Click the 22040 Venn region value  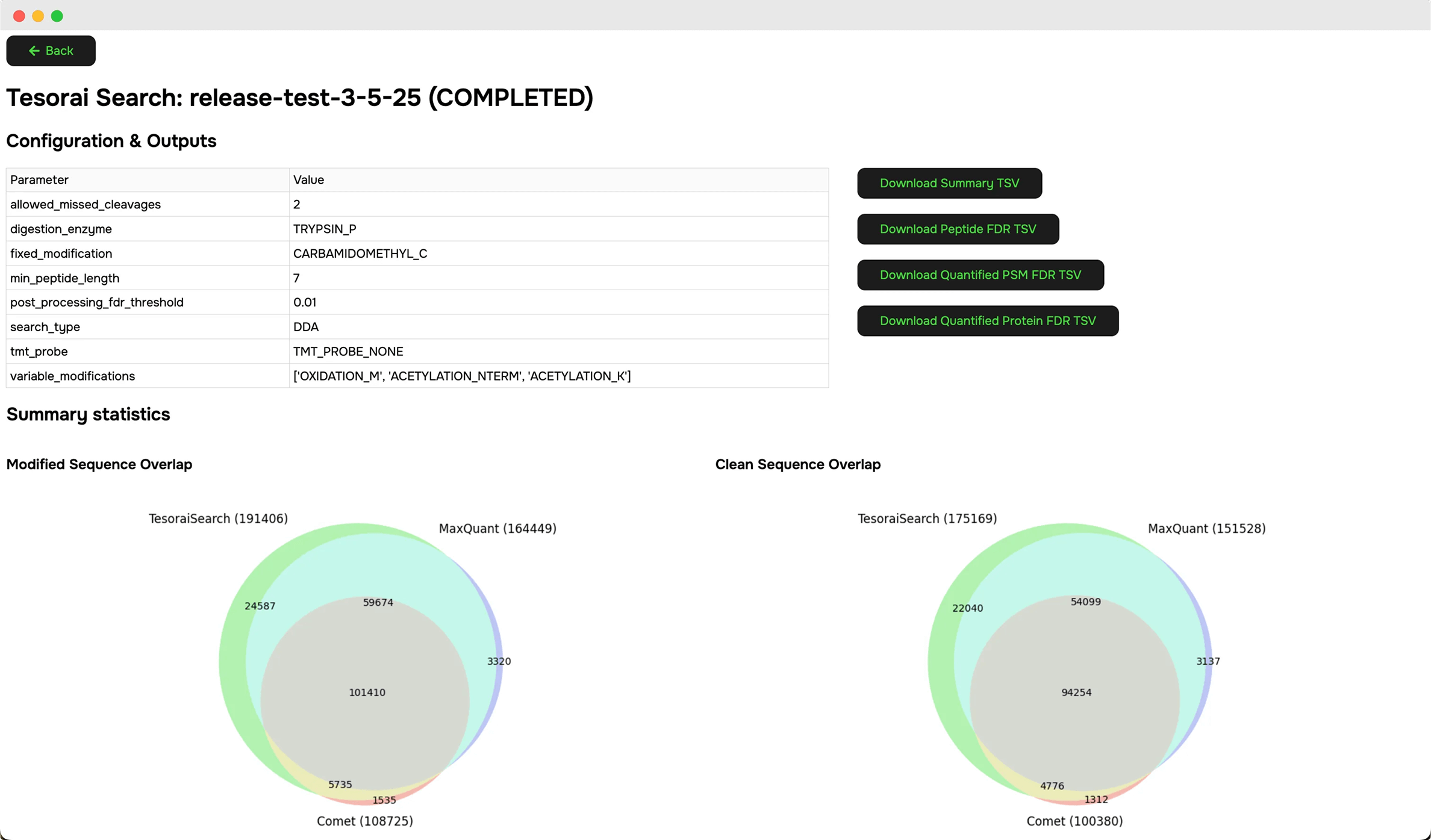[x=967, y=608]
